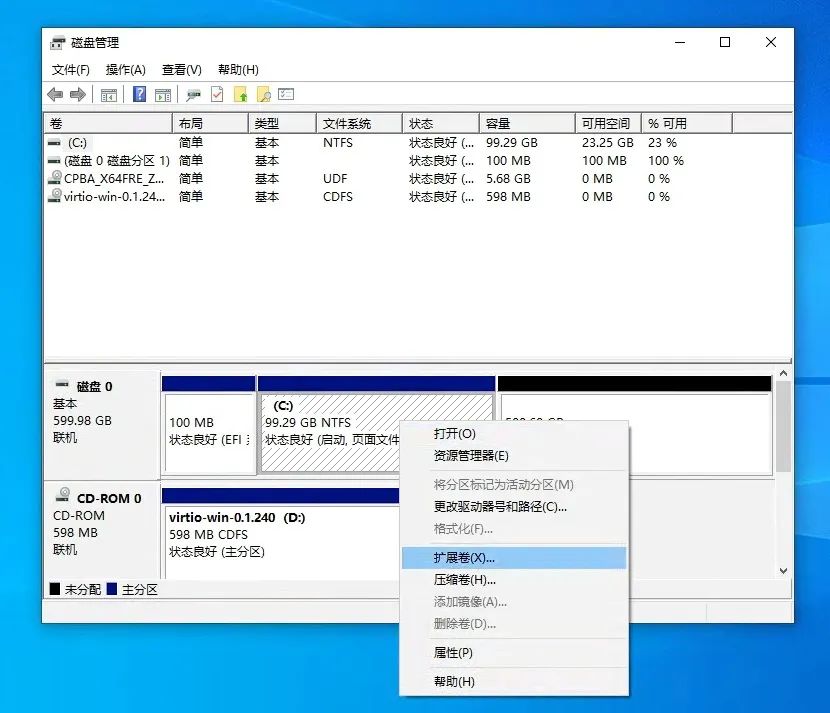Sort by the 类型 column header
The width and height of the screenshot is (830, 713).
pos(282,124)
